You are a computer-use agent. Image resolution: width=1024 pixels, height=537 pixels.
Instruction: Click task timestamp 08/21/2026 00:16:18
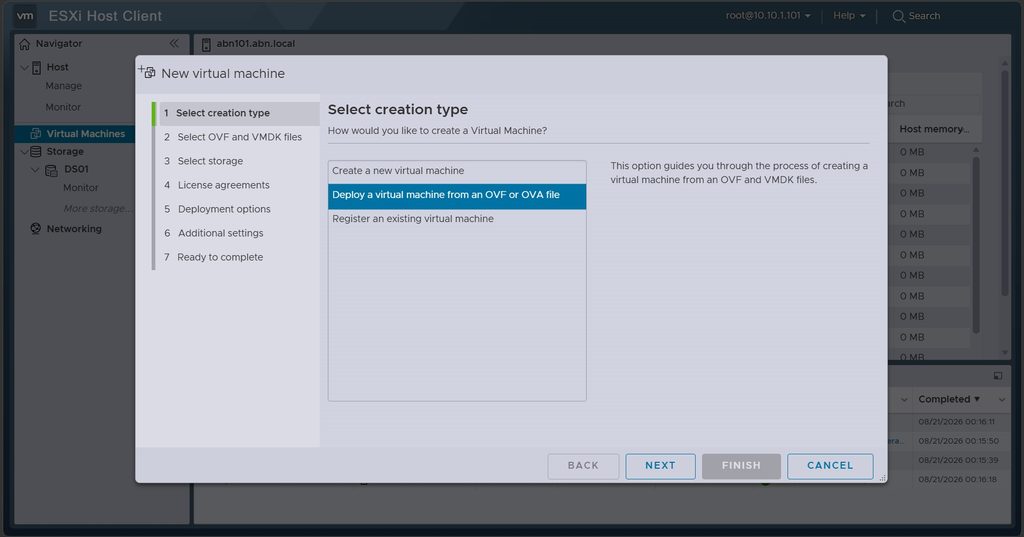point(957,480)
